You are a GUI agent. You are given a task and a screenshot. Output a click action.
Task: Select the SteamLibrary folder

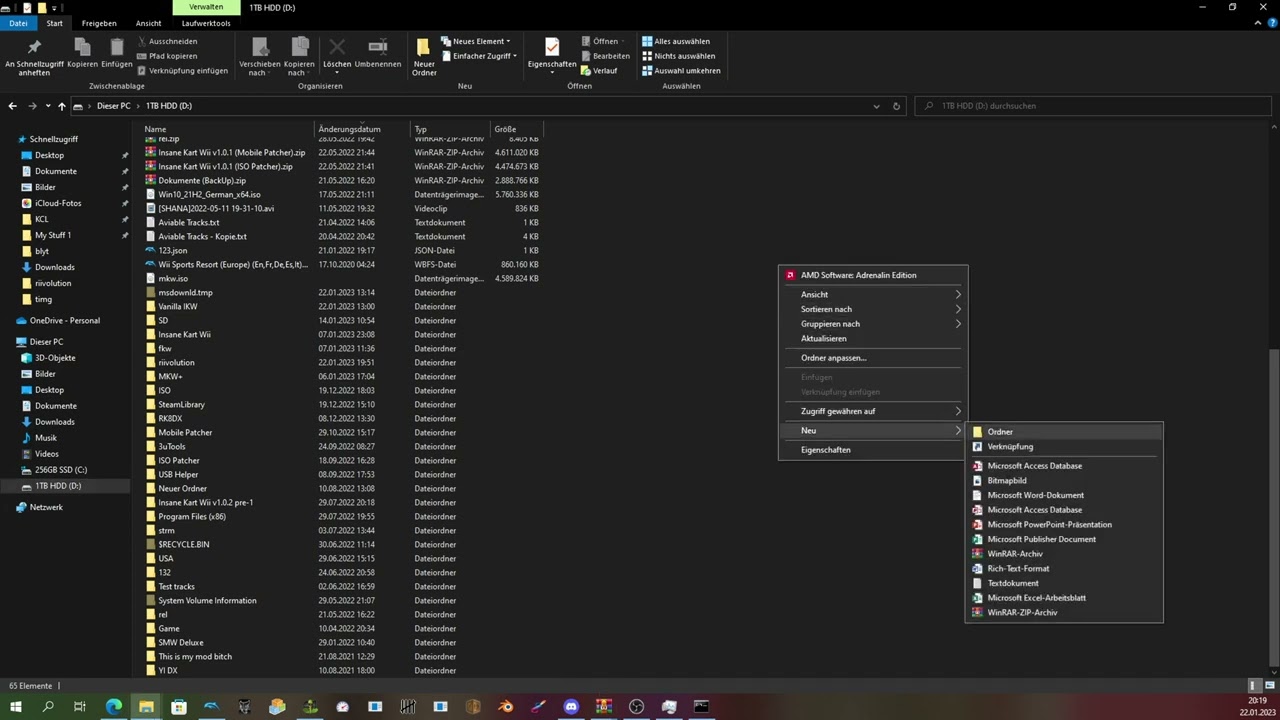[x=181, y=405]
